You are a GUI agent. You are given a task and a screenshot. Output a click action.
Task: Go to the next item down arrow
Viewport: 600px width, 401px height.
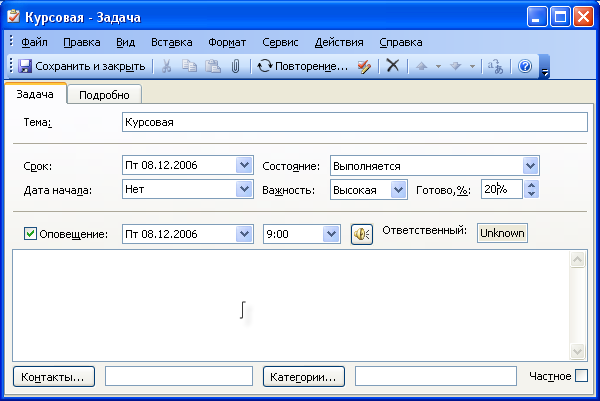tap(455, 66)
